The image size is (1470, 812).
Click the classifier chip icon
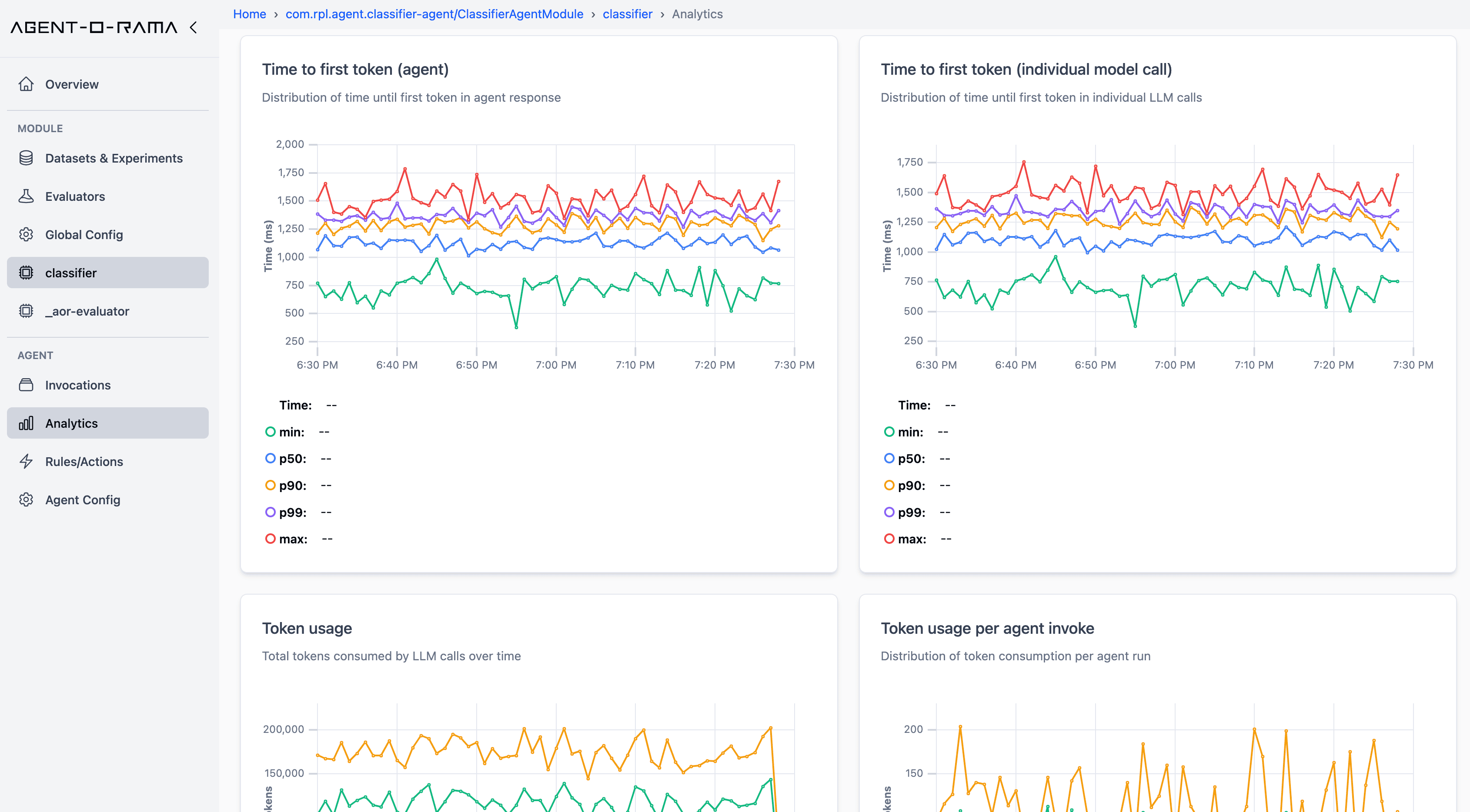click(26, 273)
